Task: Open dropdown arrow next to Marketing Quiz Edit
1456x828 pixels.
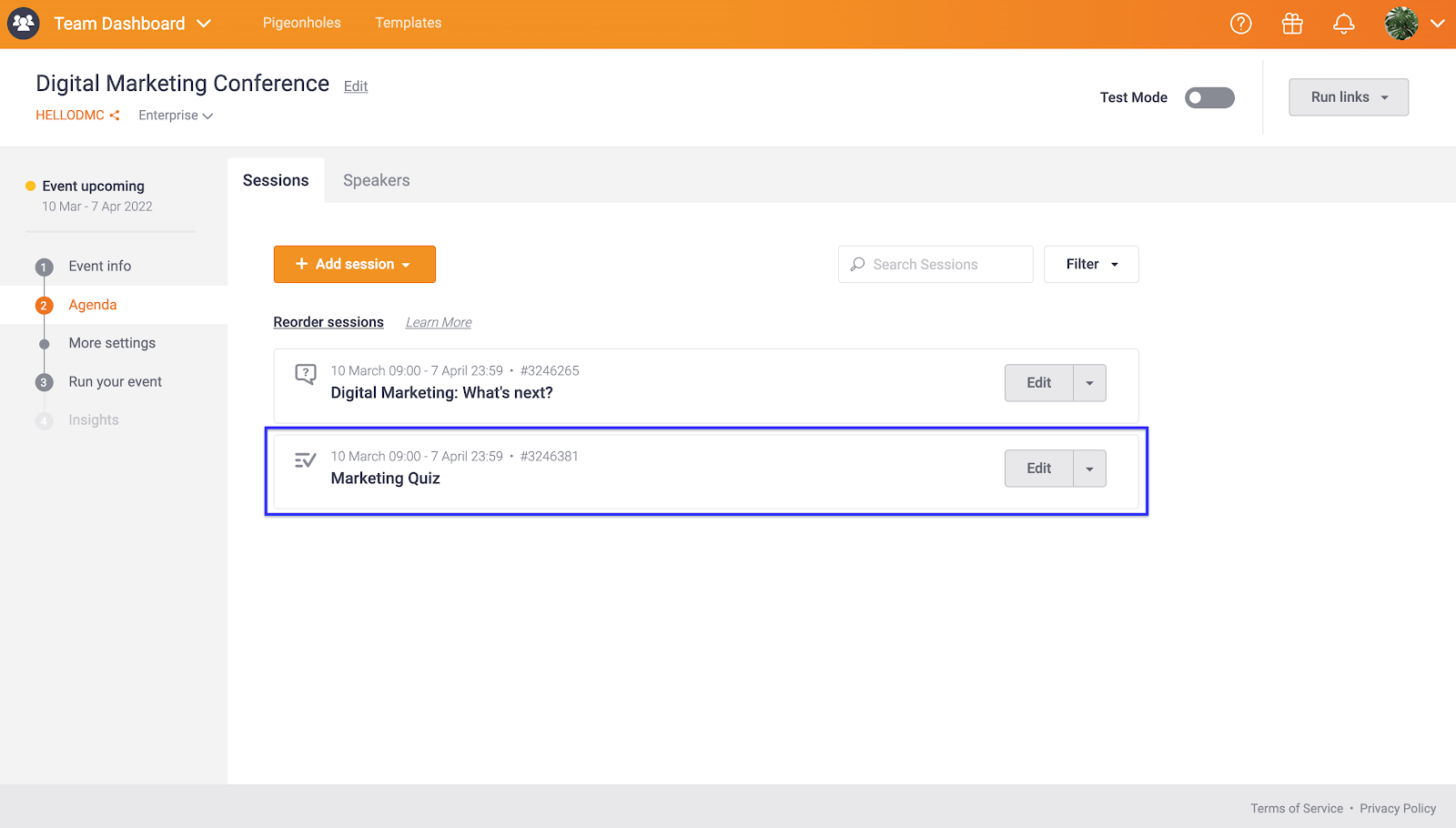Action: pos(1089,469)
